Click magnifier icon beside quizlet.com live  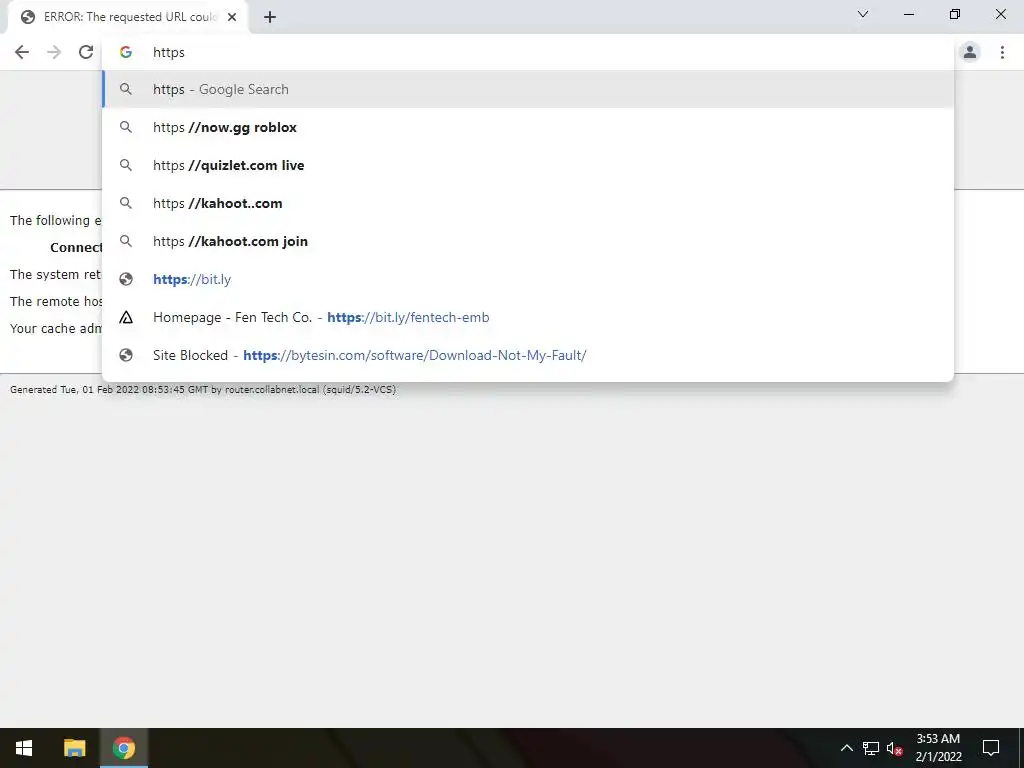[x=126, y=165]
